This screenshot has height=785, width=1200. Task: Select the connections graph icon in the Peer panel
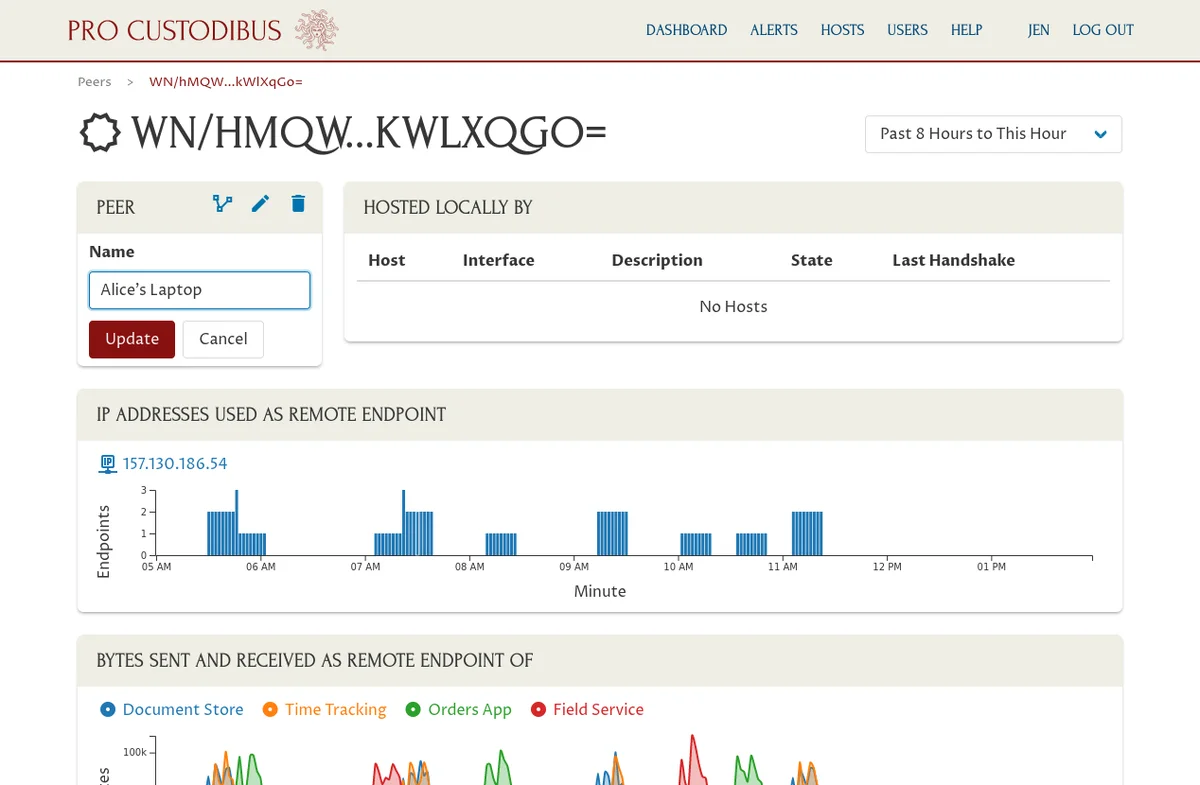click(221, 203)
